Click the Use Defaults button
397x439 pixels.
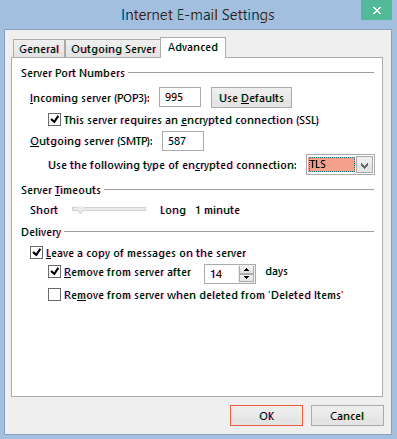tap(251, 98)
